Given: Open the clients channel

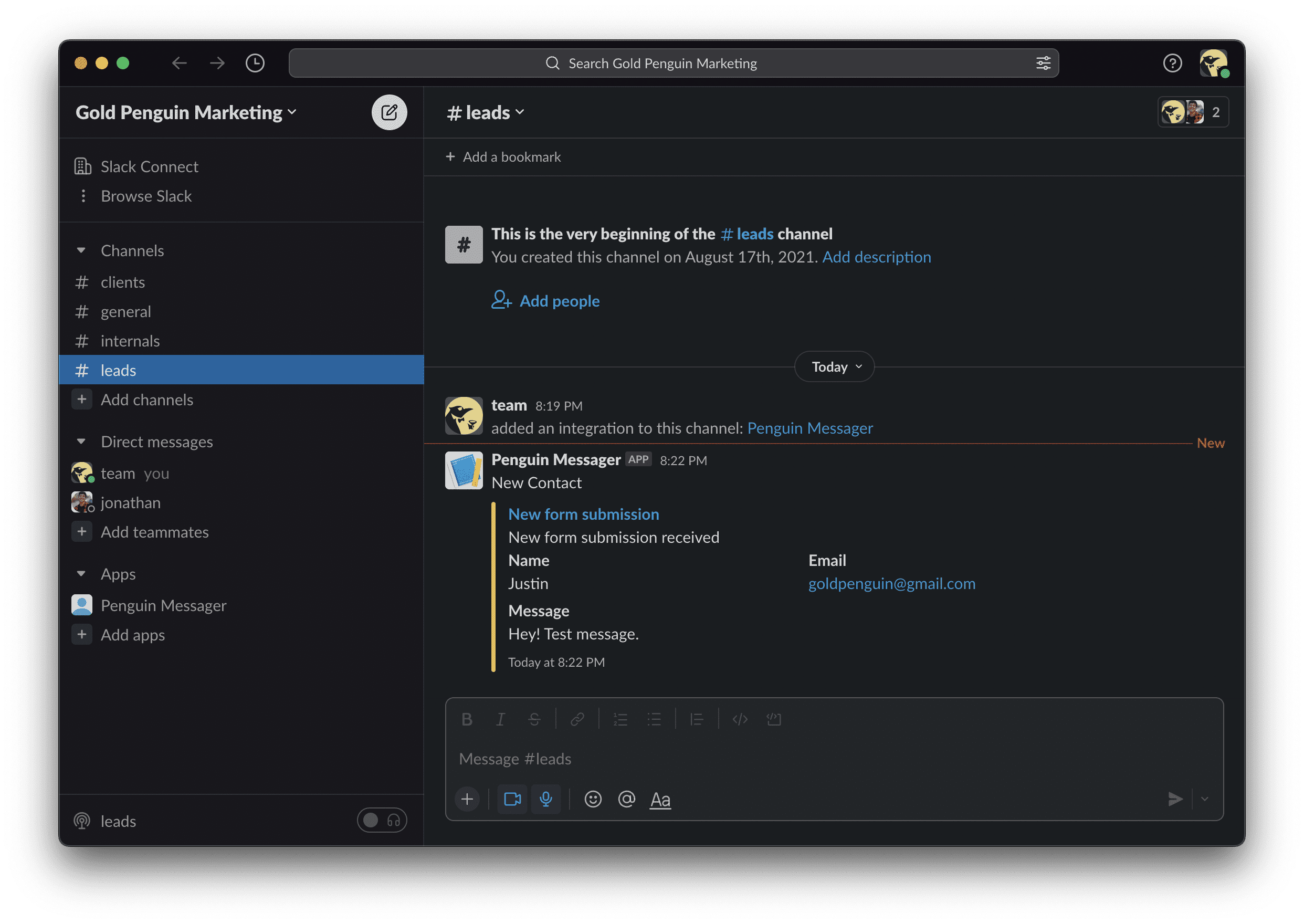Looking at the screenshot, I should tap(241, 282).
